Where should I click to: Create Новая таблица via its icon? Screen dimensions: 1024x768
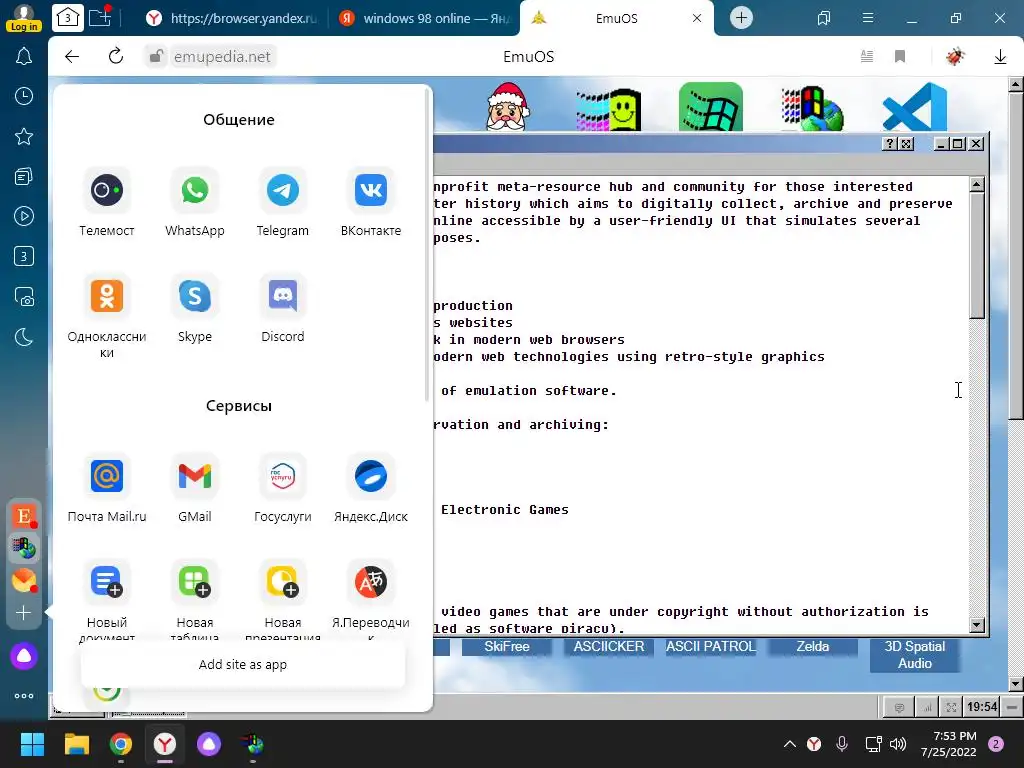coord(195,582)
